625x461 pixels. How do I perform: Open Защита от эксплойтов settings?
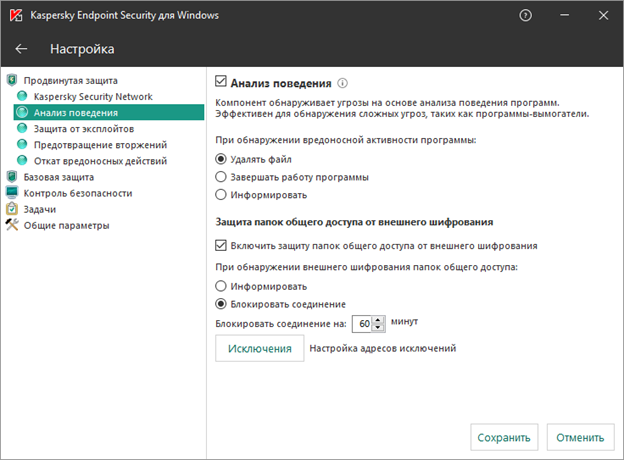coord(83,129)
